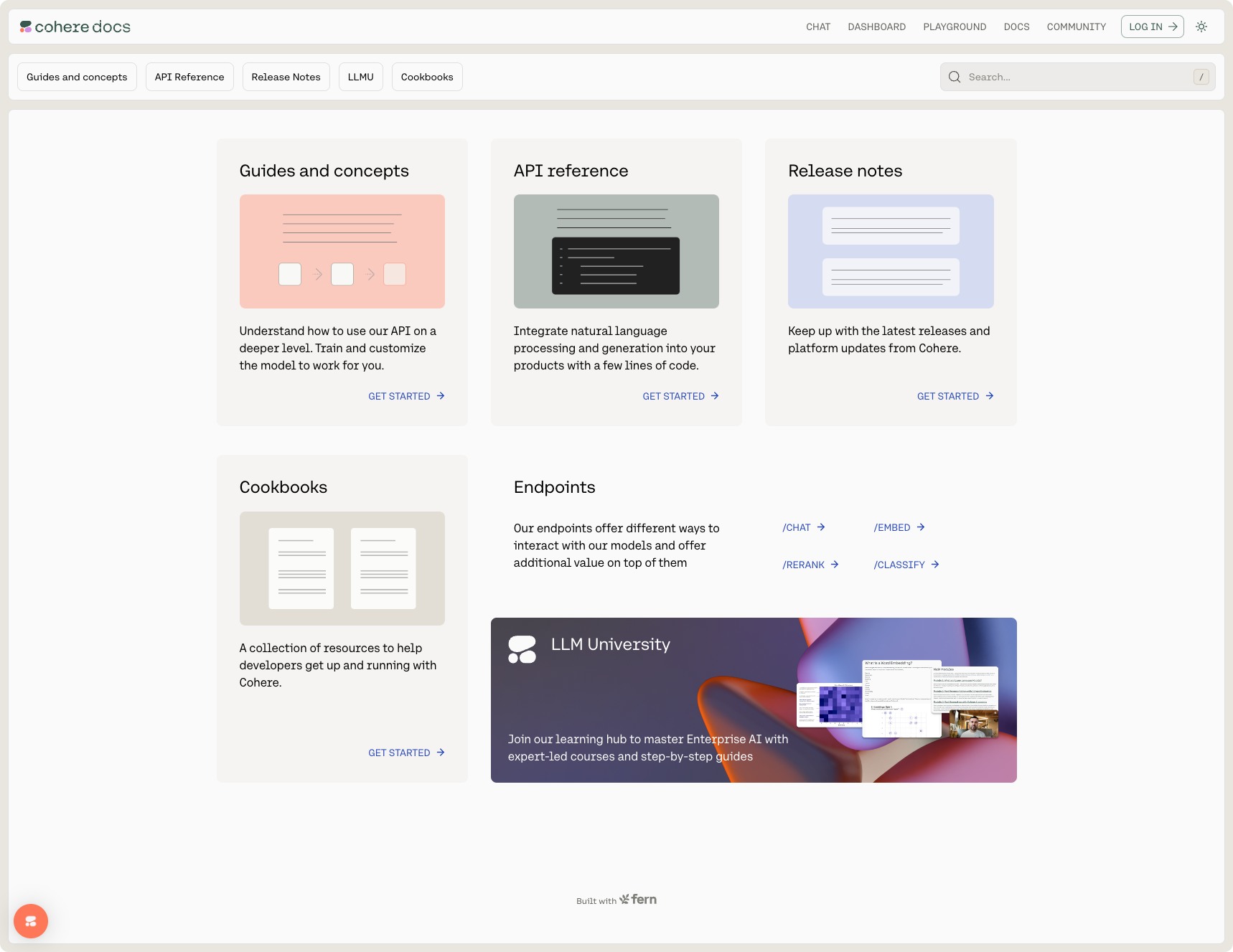Click into the Search field
Viewport: 1233px width, 952px height.
1077,77
